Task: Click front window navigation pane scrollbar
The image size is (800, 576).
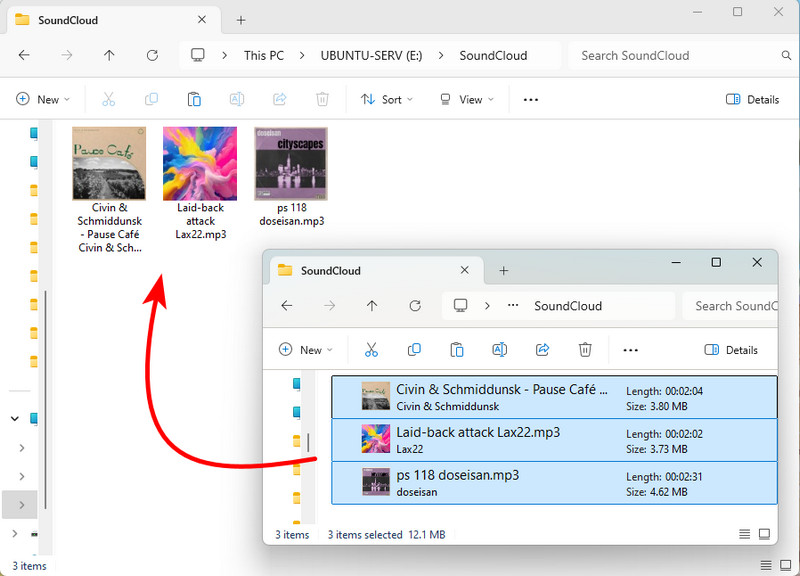Action: pyautogui.click(x=308, y=442)
